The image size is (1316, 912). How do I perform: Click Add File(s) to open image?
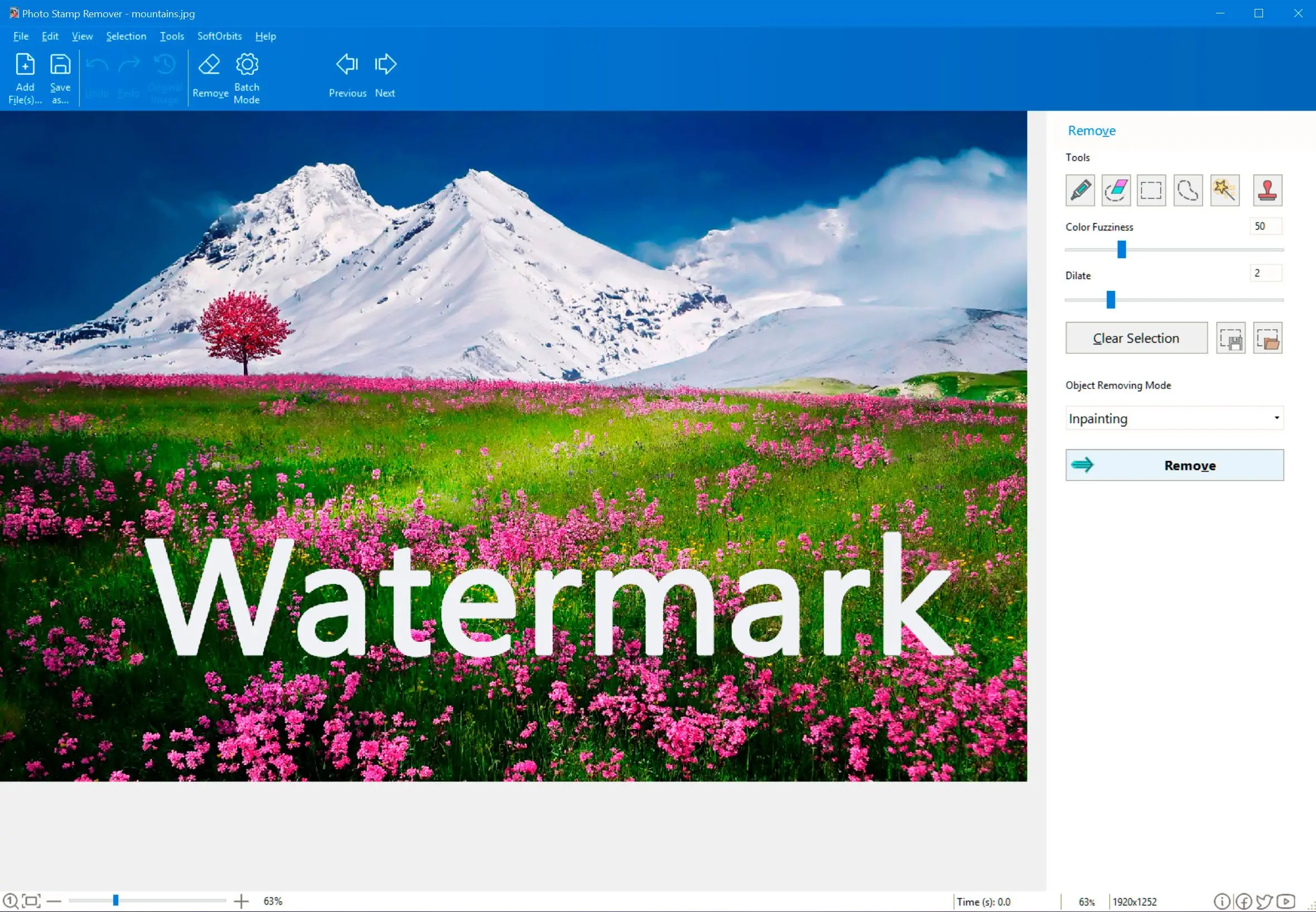[24, 75]
